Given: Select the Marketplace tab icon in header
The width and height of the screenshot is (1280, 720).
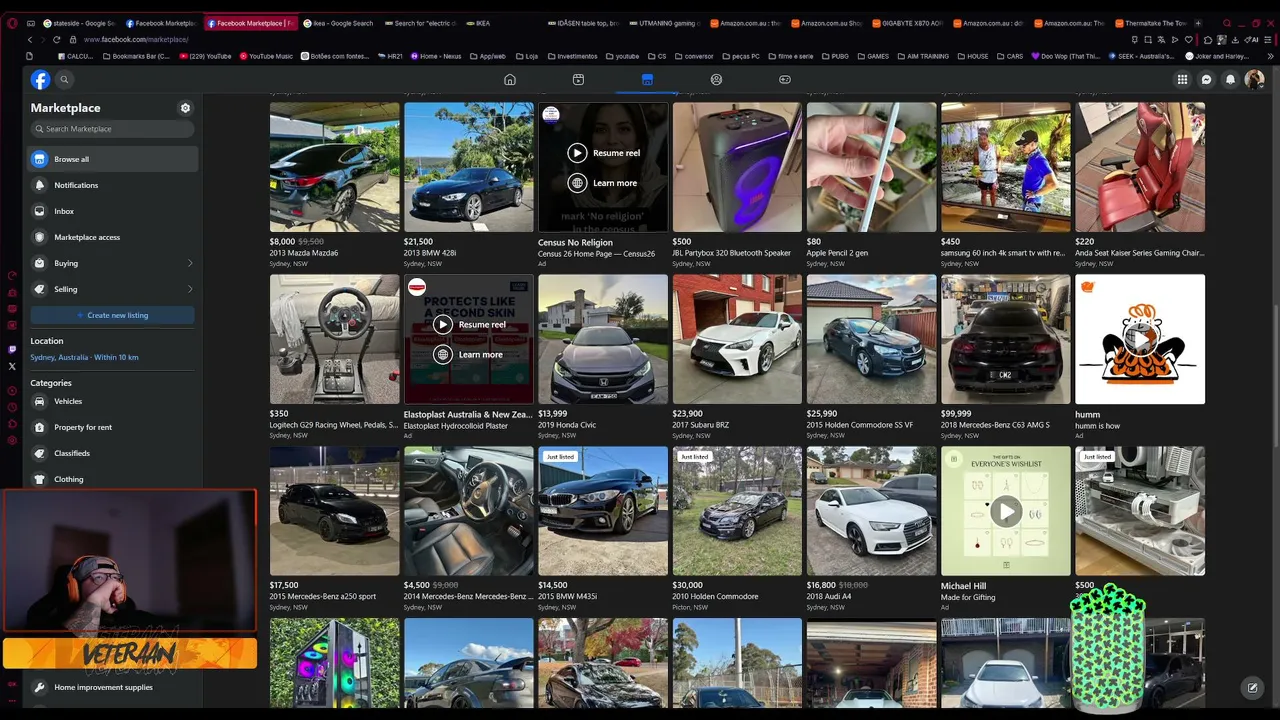Looking at the screenshot, I should pyautogui.click(x=647, y=80).
